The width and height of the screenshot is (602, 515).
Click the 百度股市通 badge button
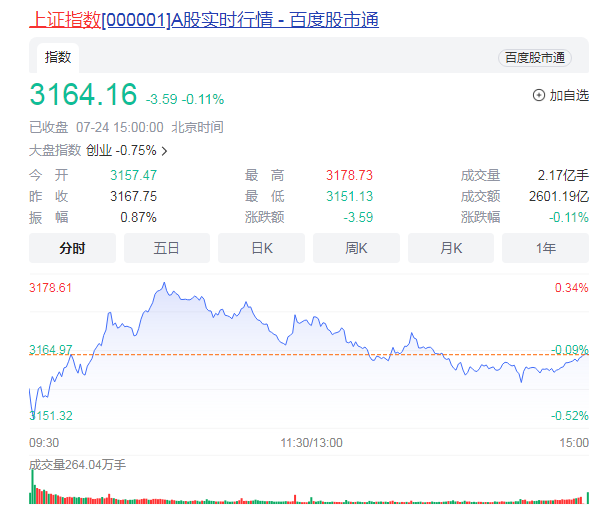point(535,58)
